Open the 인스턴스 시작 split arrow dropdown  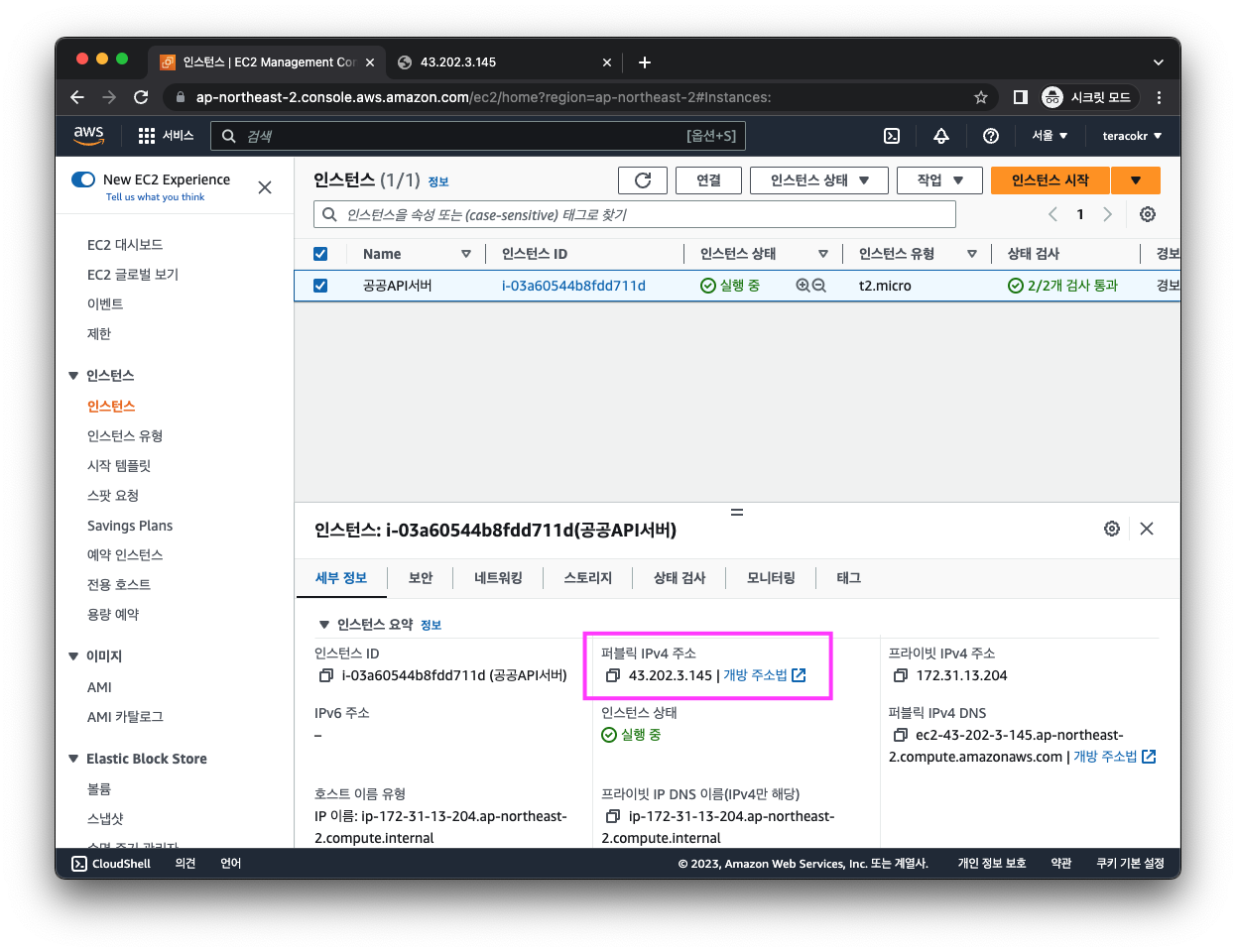(1136, 180)
